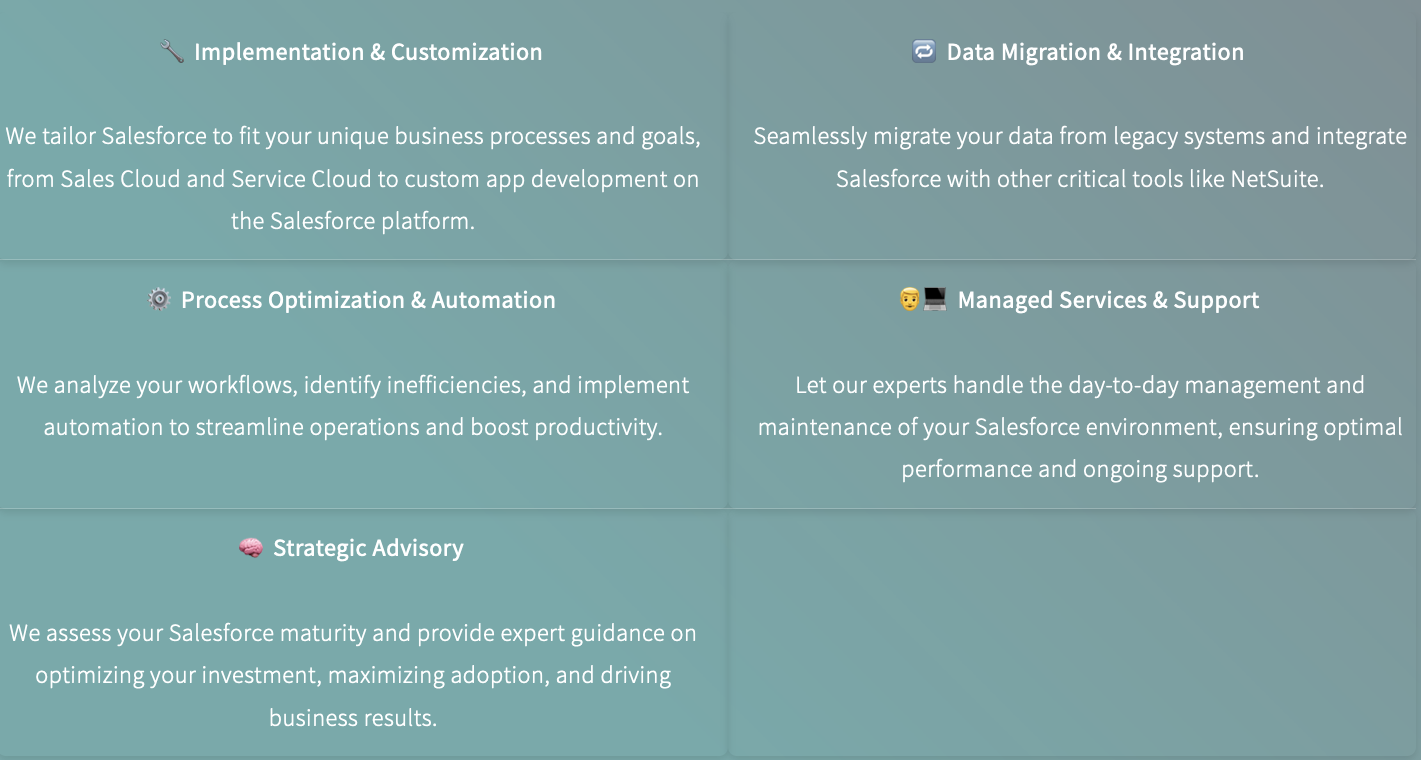Click the paragraph about day-to-day management
Image resolution: width=1421 pixels, height=760 pixels.
click(x=1080, y=427)
